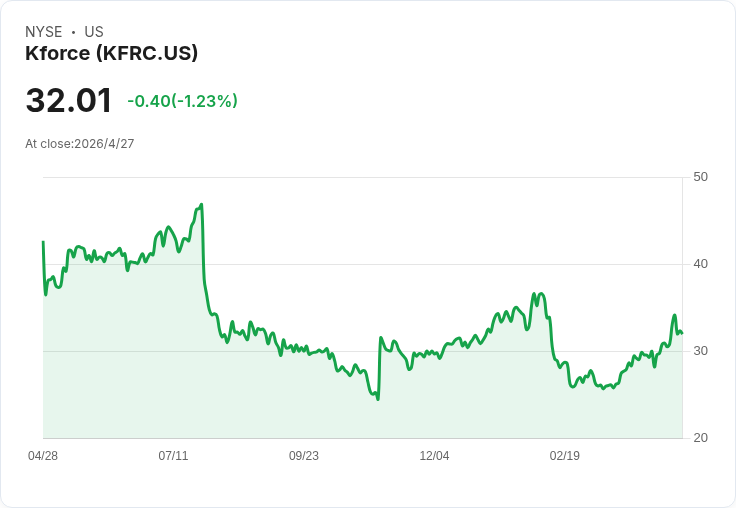
Task: Click the US market label
Action: tap(94, 32)
